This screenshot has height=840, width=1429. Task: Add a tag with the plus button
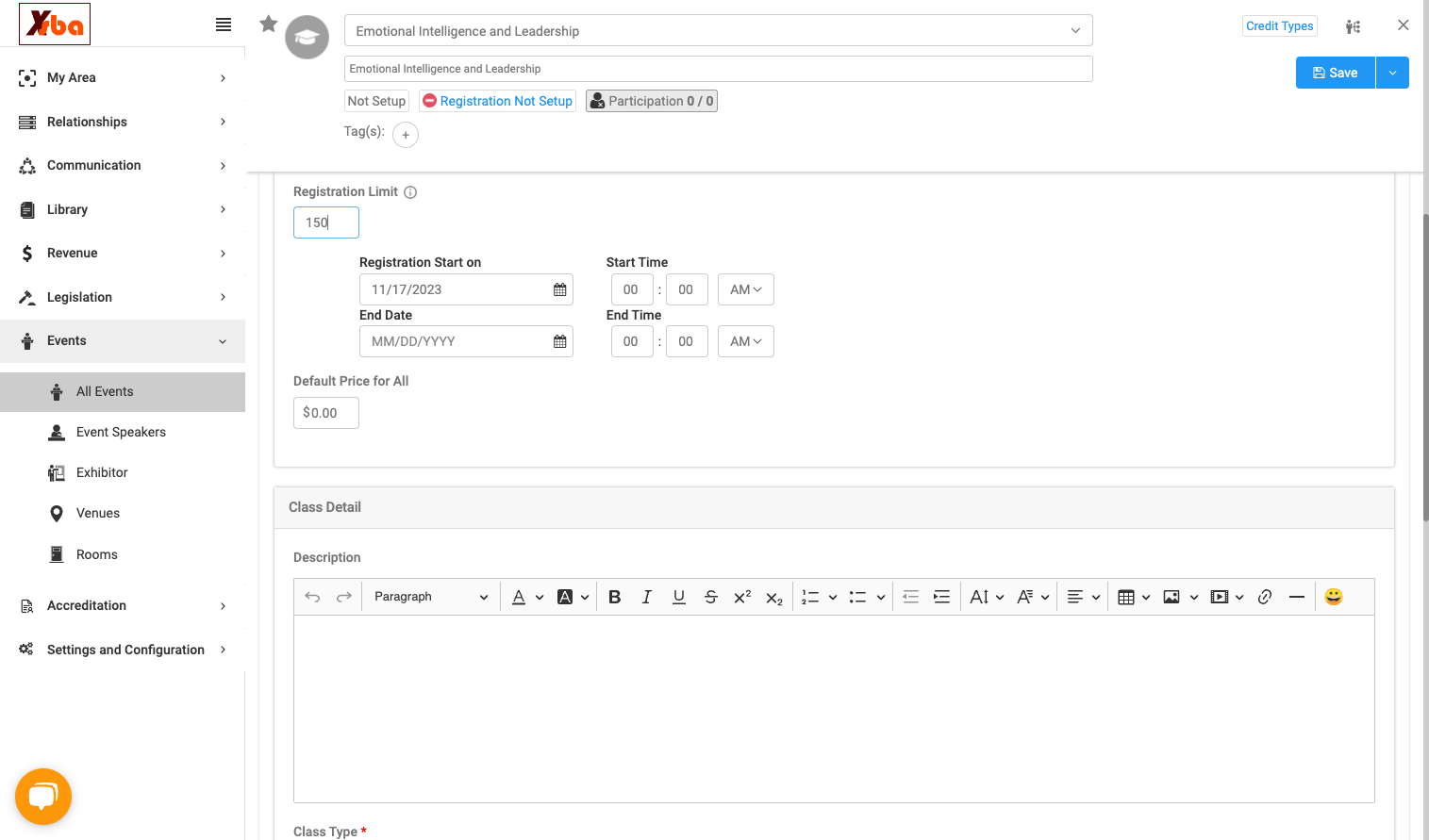(x=406, y=135)
